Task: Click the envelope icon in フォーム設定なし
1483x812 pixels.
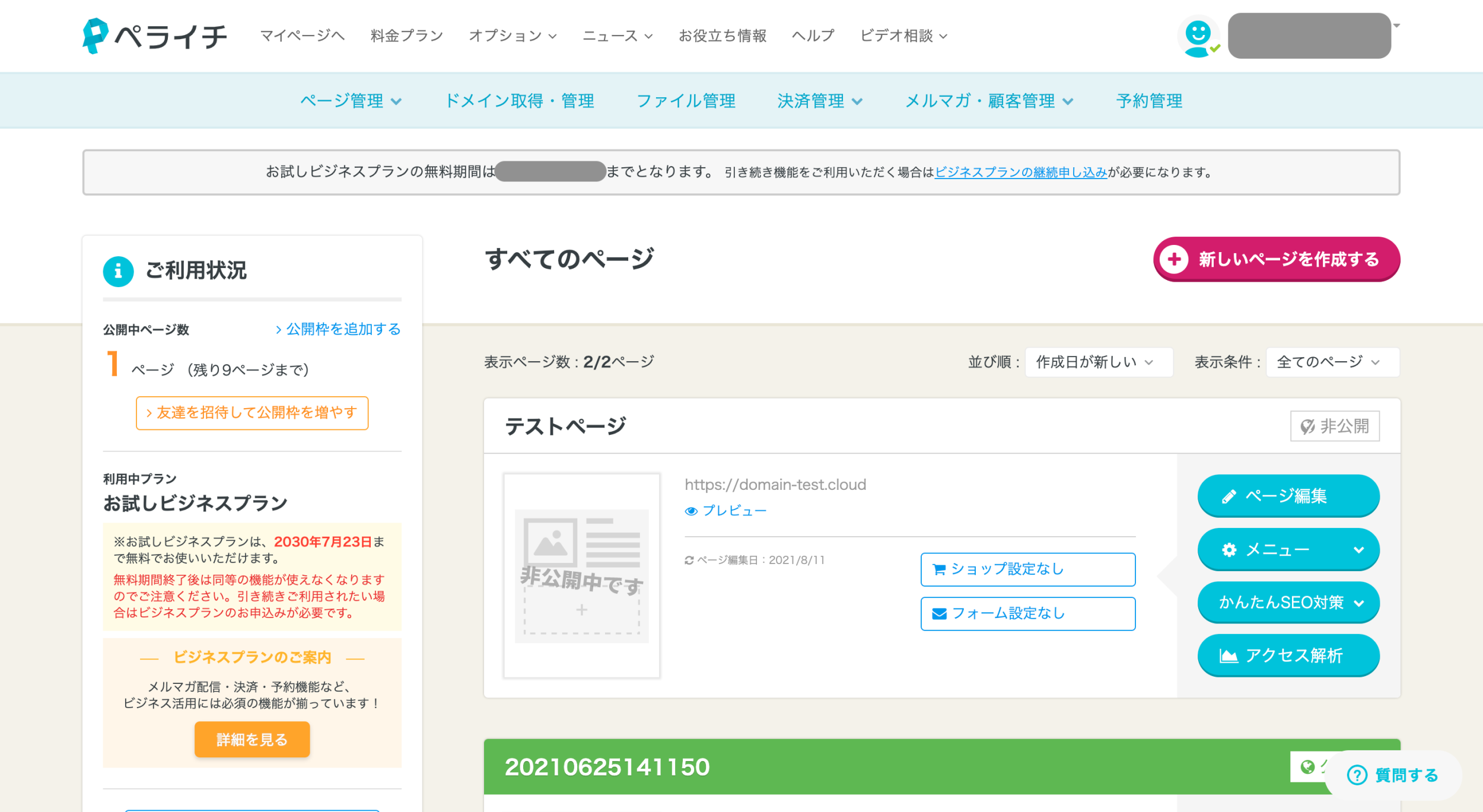Action: pos(939,614)
